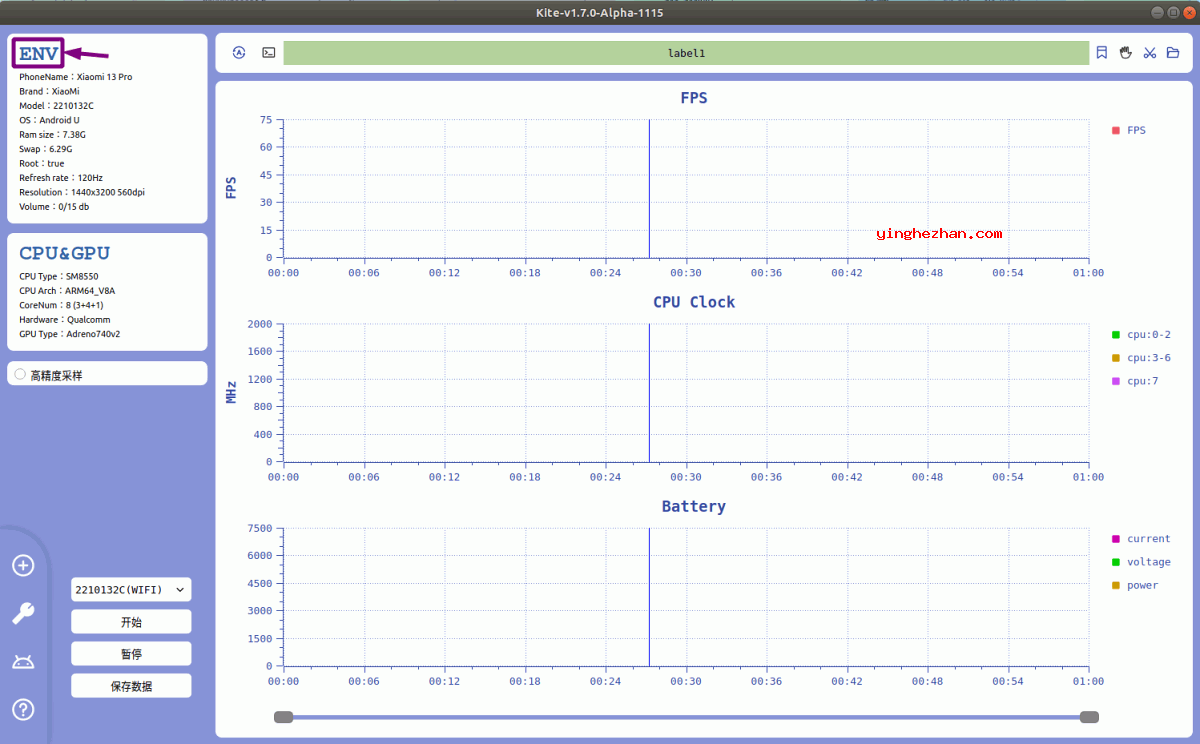The height and width of the screenshot is (744, 1200).
Task: Click the FPS chart title
Action: pos(694,98)
